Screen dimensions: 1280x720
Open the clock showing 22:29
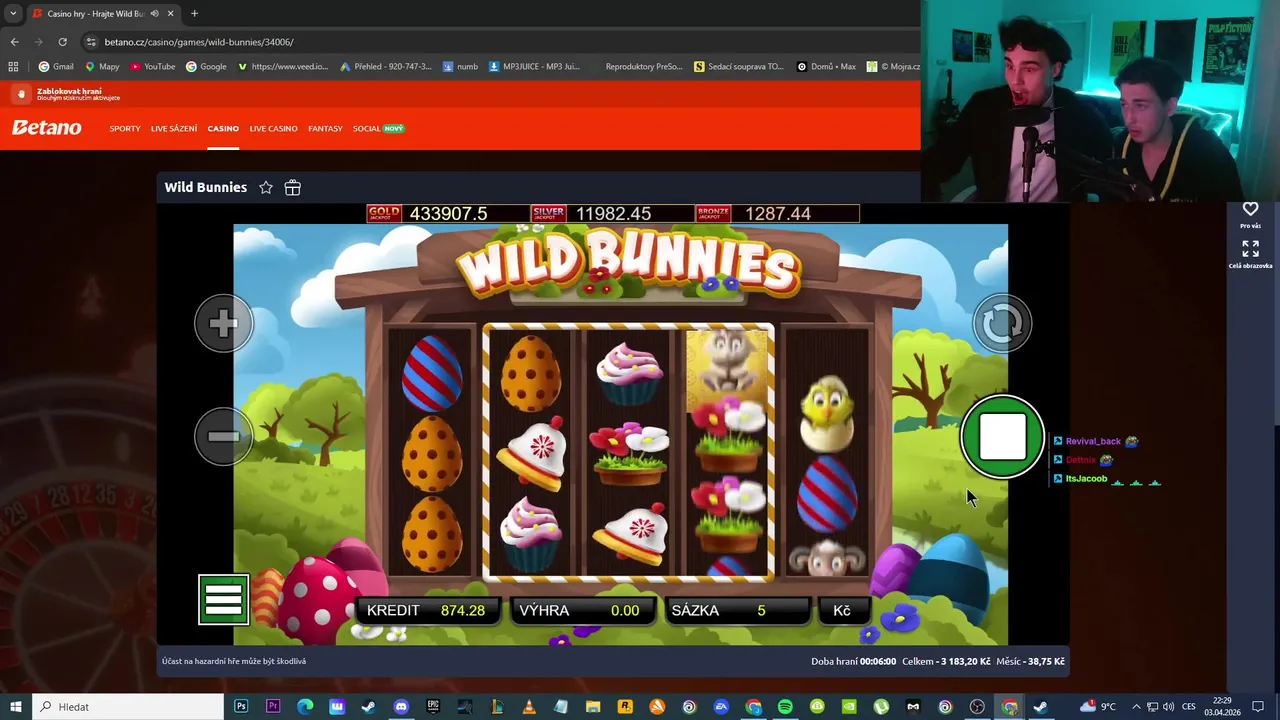[x=1222, y=707]
